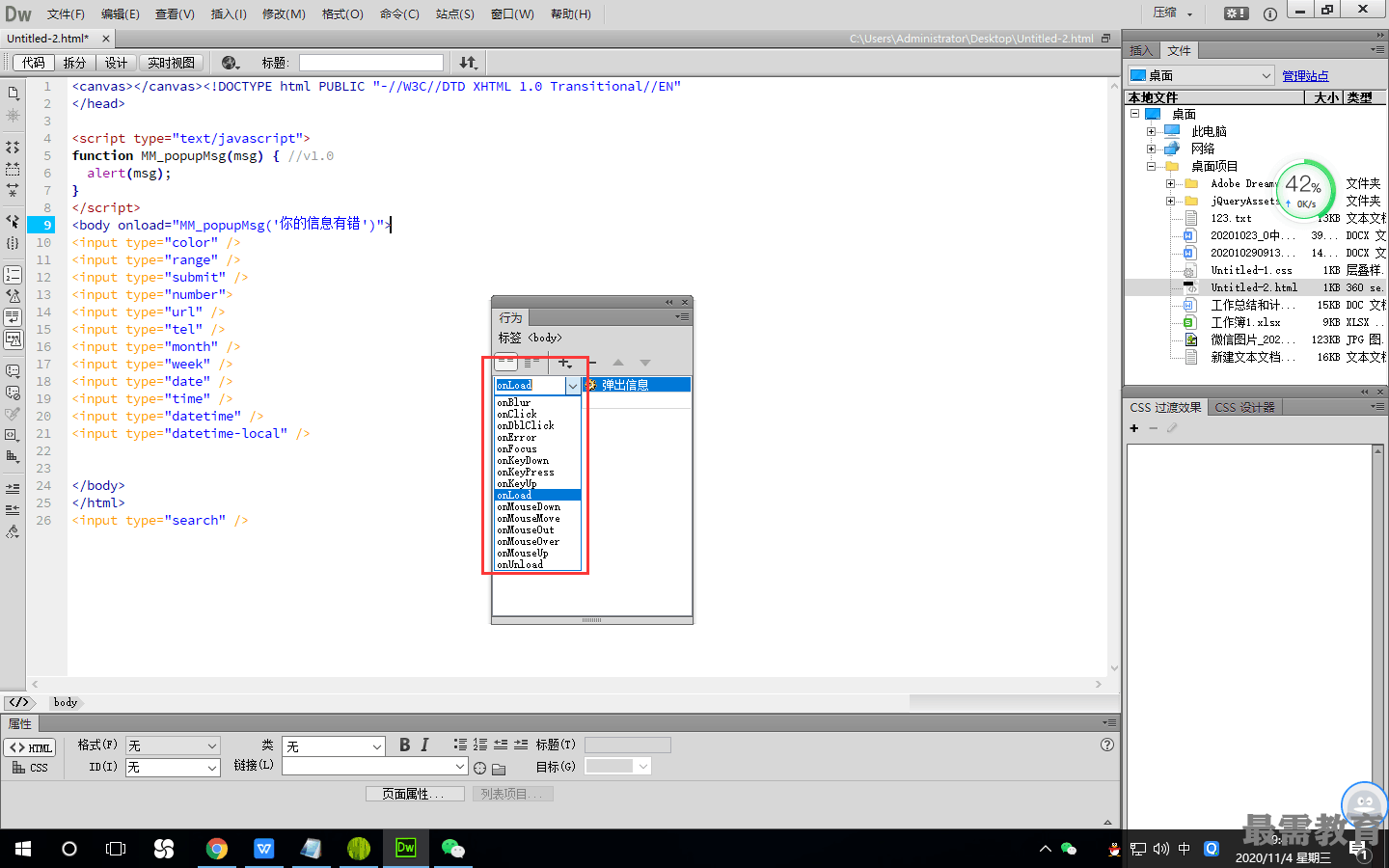Open the help icon in Properties panel
Image resolution: width=1389 pixels, height=868 pixels.
pyautogui.click(x=1107, y=745)
